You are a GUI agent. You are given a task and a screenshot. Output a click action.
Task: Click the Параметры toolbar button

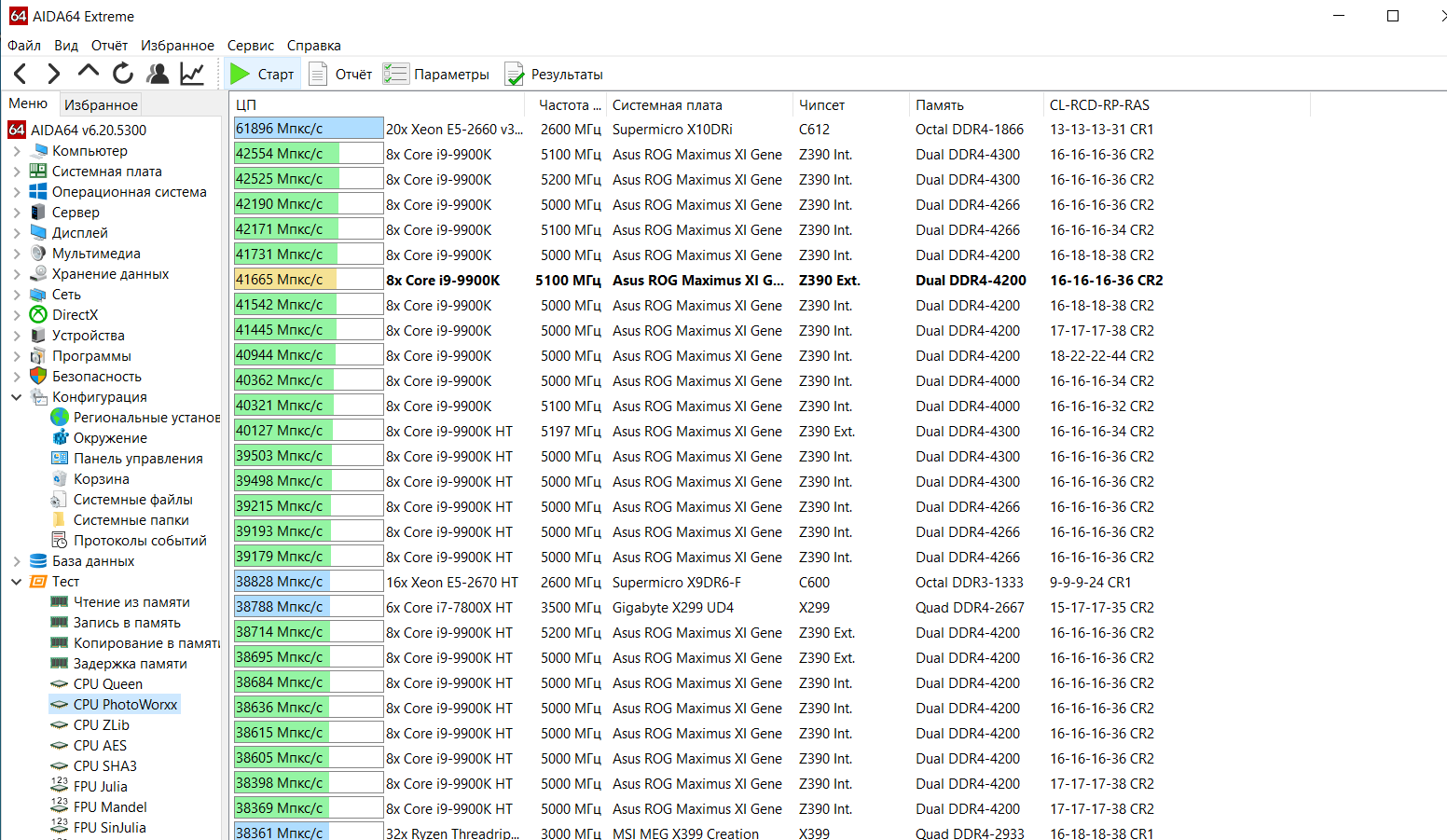point(436,74)
